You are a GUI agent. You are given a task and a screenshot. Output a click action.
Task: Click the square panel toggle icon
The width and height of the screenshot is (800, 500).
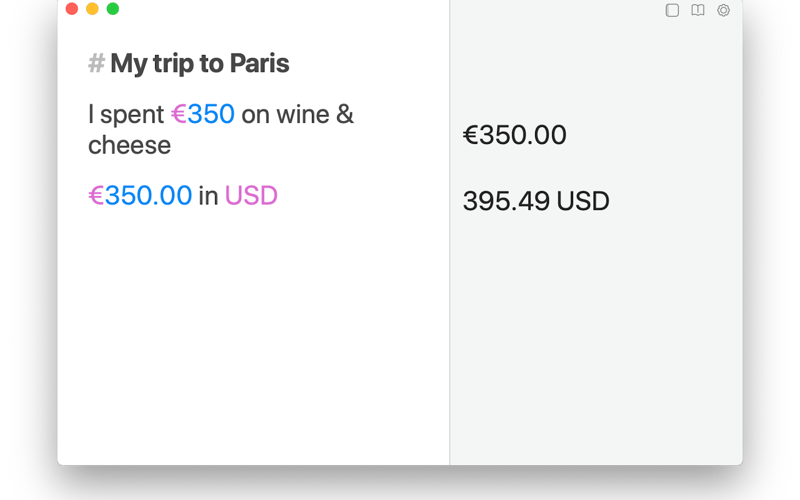click(x=672, y=10)
